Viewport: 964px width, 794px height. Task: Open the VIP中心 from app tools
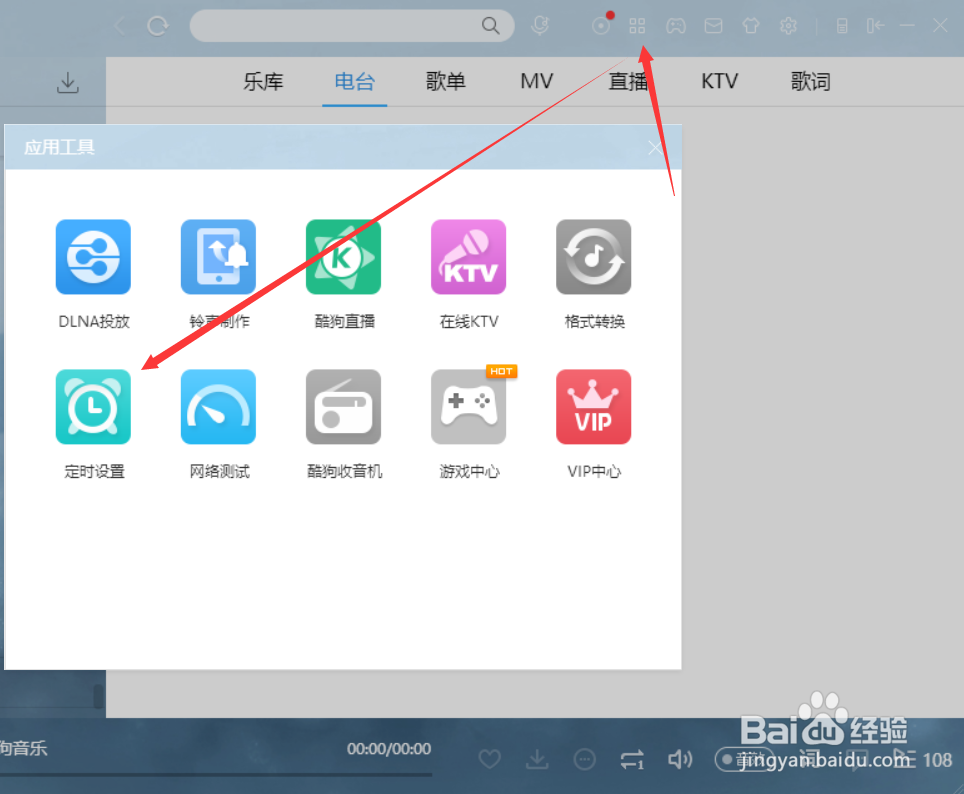[593, 407]
